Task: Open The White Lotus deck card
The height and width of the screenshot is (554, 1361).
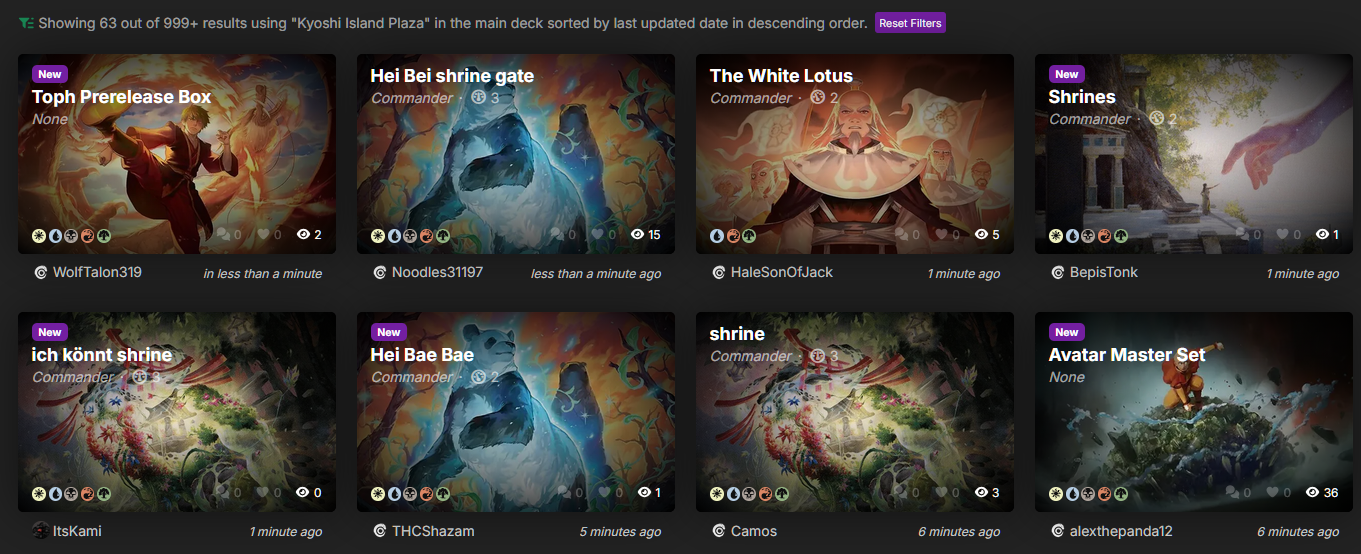Action: click(781, 76)
